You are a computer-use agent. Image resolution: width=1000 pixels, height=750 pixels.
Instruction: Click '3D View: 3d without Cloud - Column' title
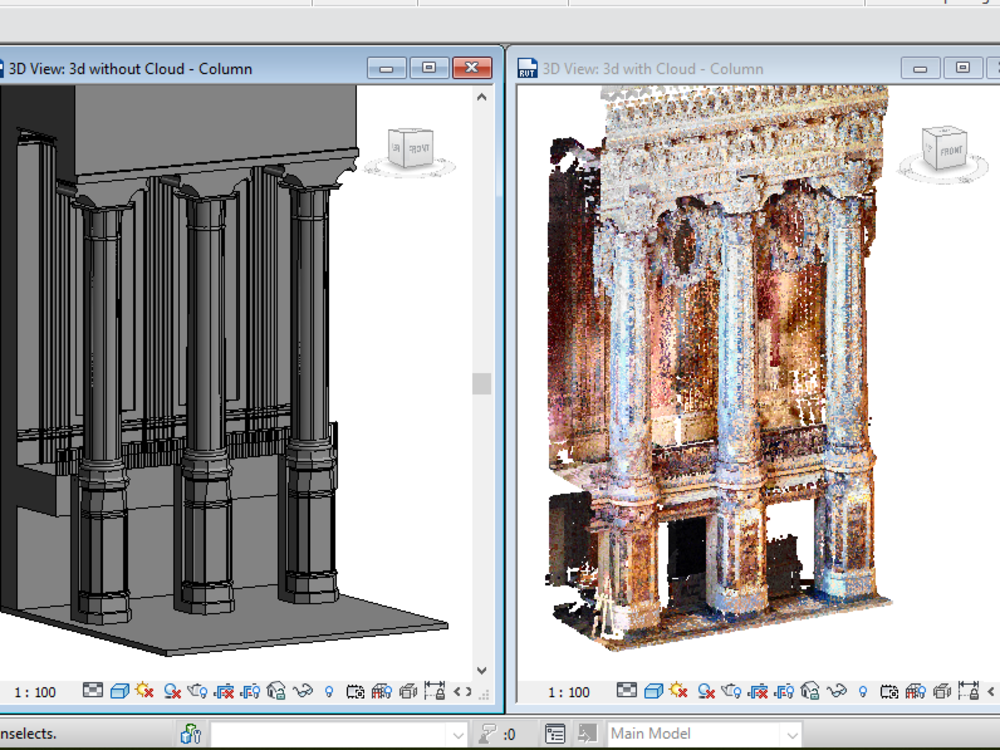click(x=130, y=69)
